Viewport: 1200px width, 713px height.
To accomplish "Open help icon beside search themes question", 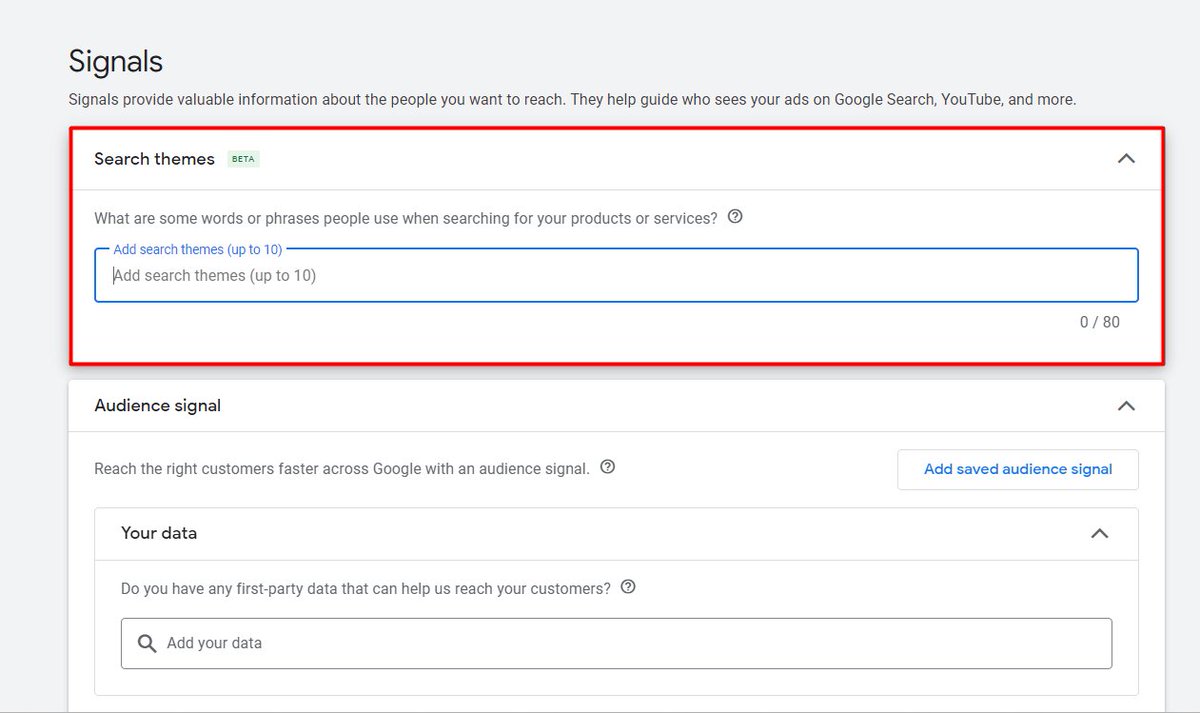I will click(735, 216).
